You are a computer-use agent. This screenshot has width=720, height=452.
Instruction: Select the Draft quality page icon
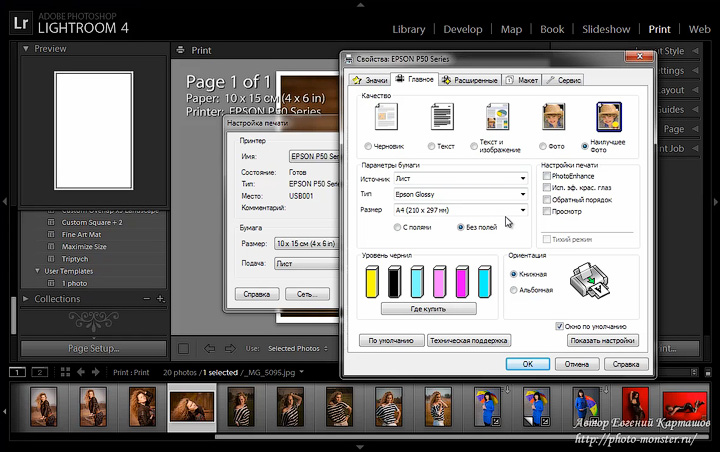(386, 117)
